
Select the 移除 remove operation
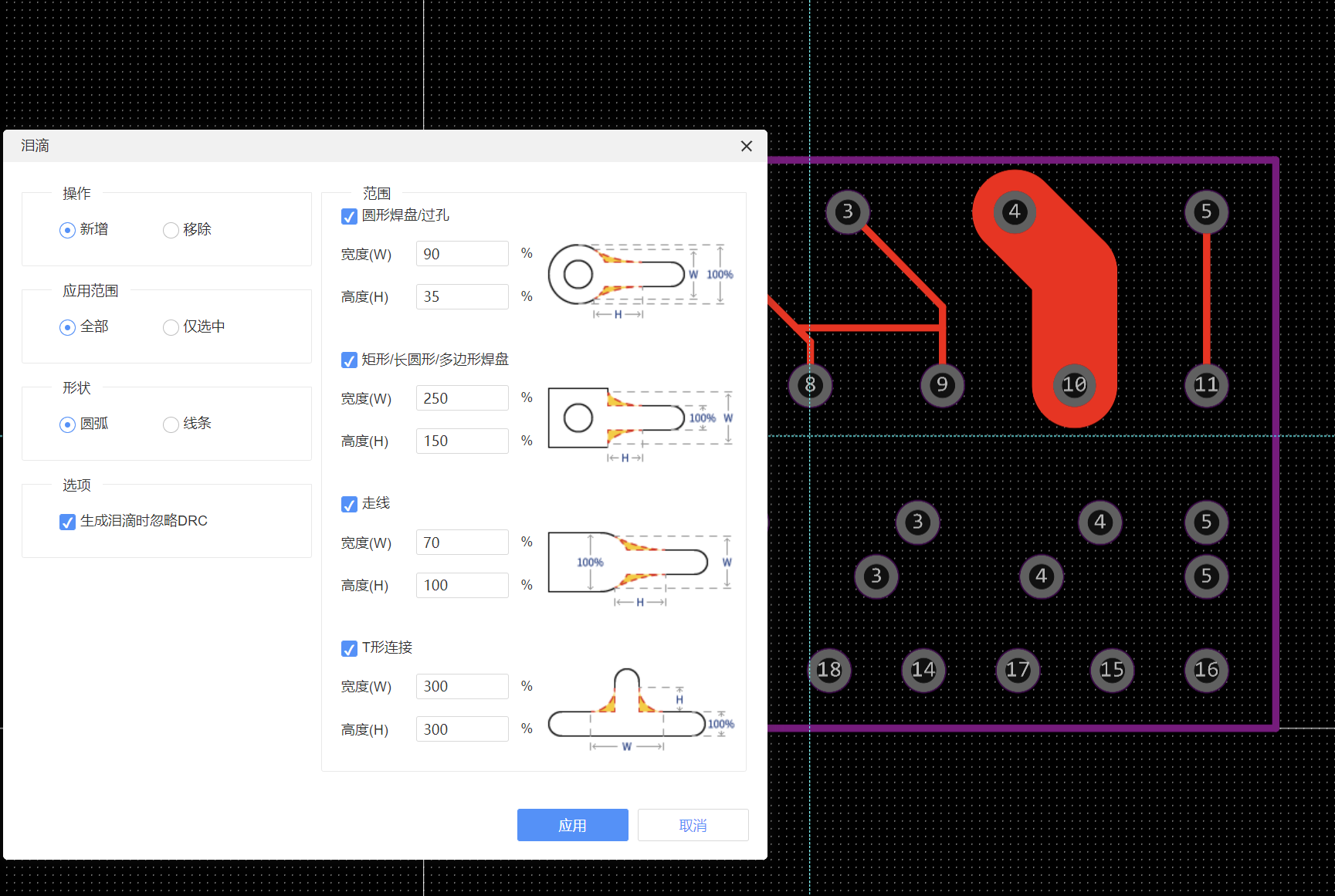pos(171,230)
